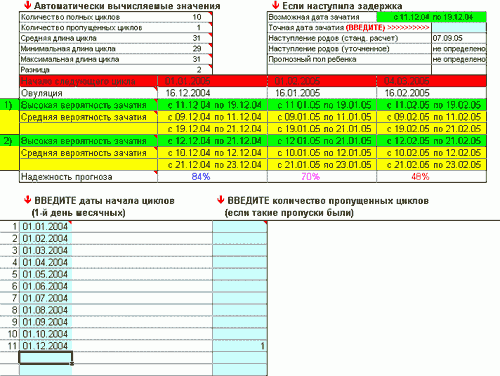Viewport: 500px width, 376px height.
Task: Select the cycle start date 01.01.2004 cell
Action: (46, 227)
